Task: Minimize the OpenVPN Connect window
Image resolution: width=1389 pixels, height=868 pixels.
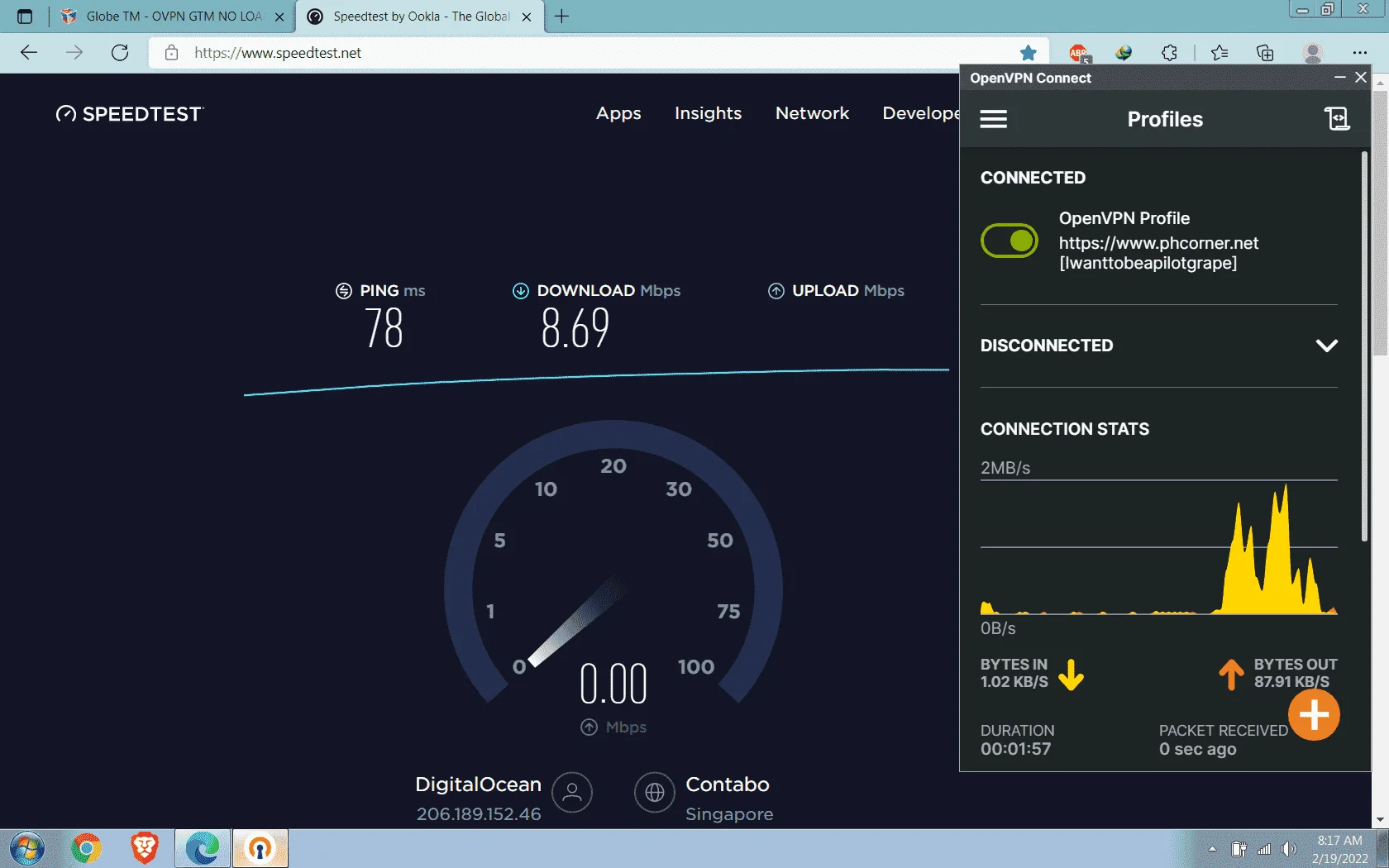Action: point(1339,78)
